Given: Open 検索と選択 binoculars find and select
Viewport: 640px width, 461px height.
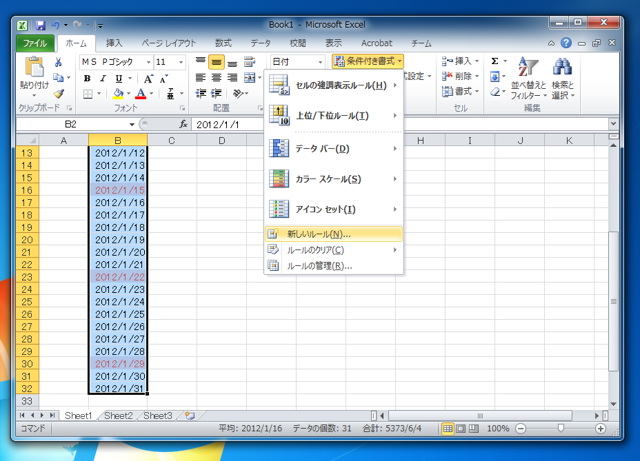Looking at the screenshot, I should (x=563, y=78).
